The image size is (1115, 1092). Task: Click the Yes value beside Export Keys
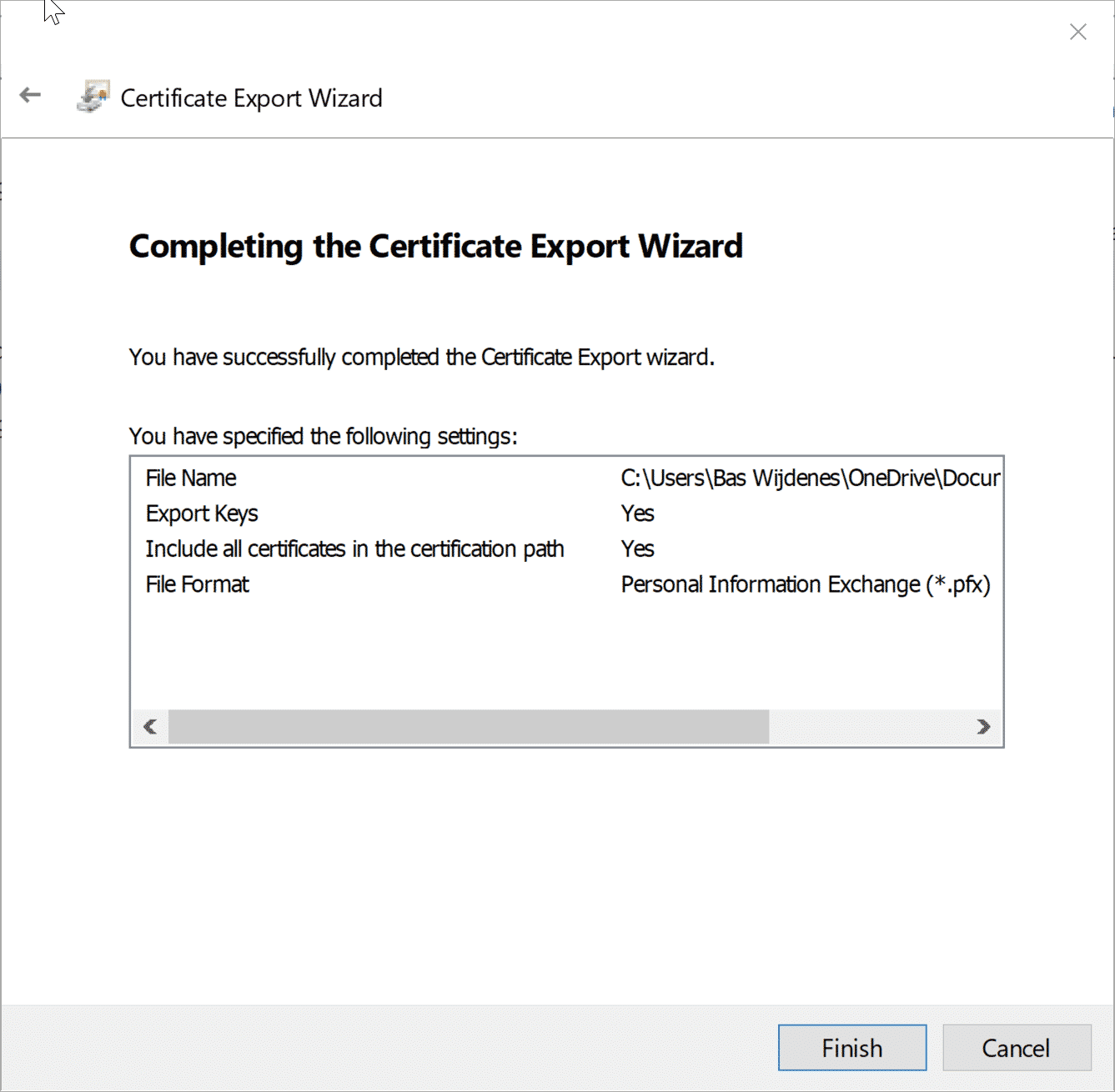point(636,513)
